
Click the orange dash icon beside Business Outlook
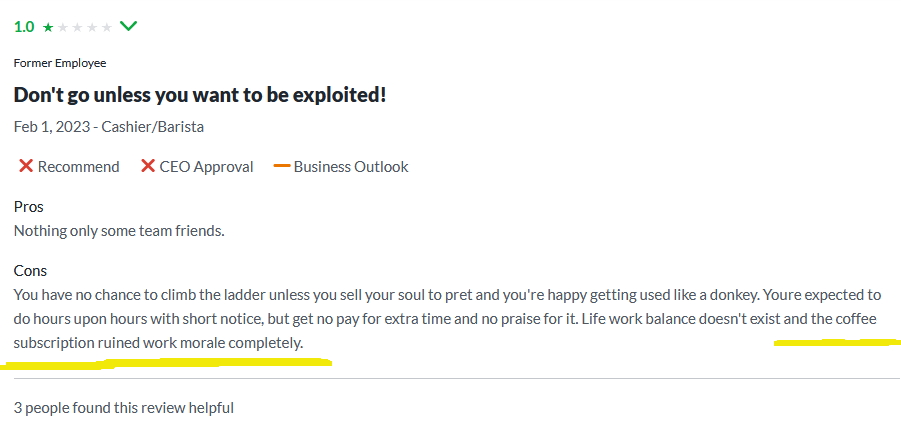tap(281, 166)
